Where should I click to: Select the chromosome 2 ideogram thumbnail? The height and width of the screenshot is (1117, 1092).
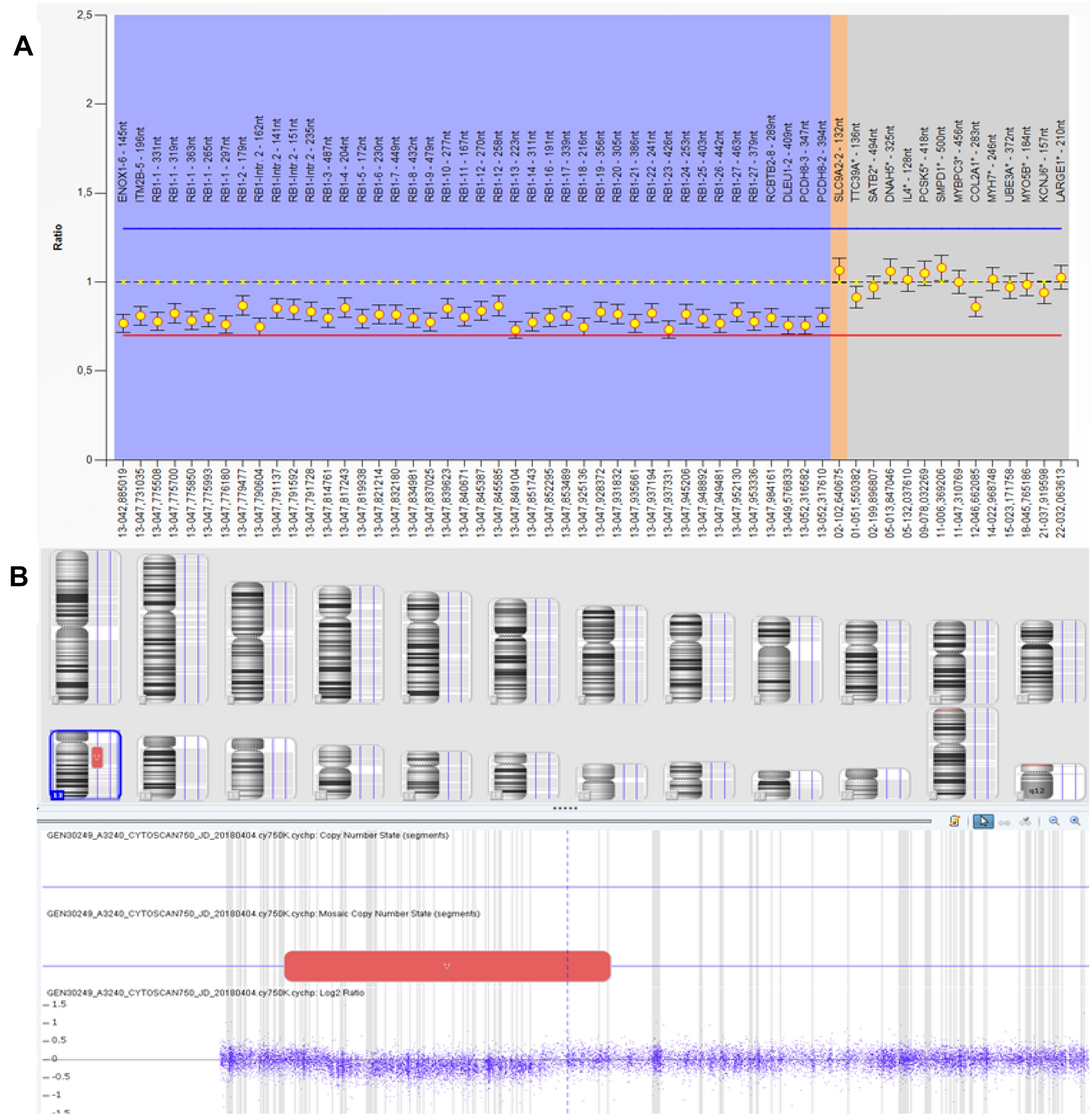pyautogui.click(x=173, y=628)
